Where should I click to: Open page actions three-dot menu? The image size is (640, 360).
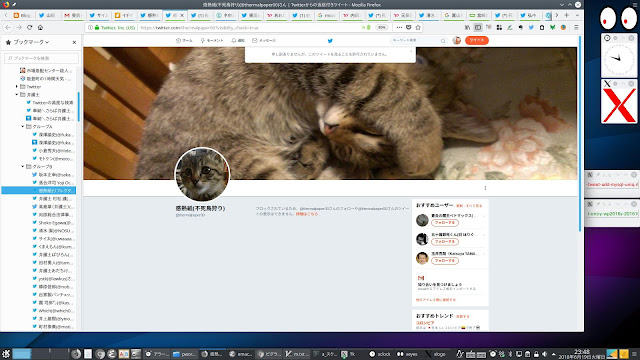tap(399, 27)
